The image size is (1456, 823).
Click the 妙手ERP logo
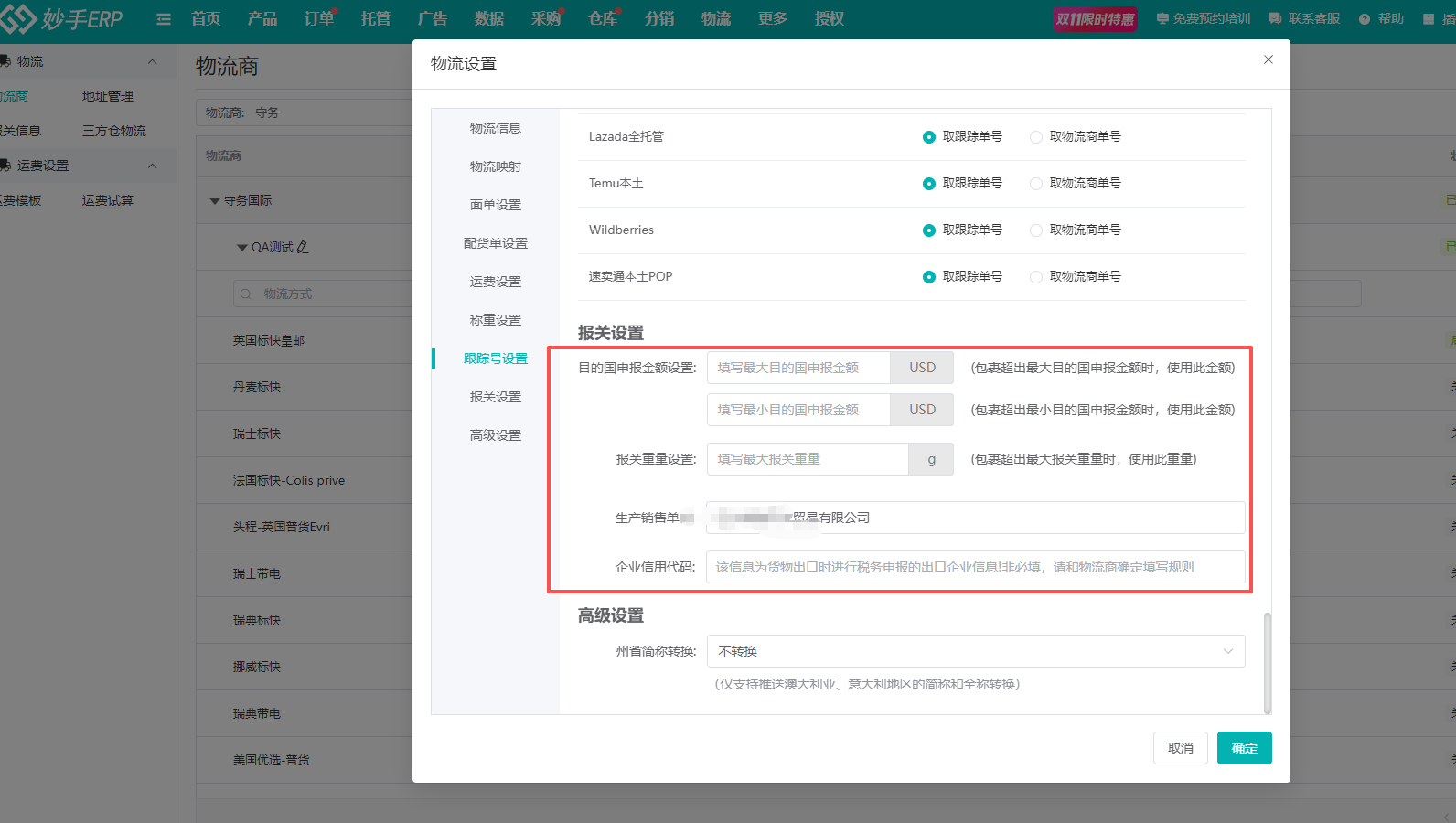[62, 19]
